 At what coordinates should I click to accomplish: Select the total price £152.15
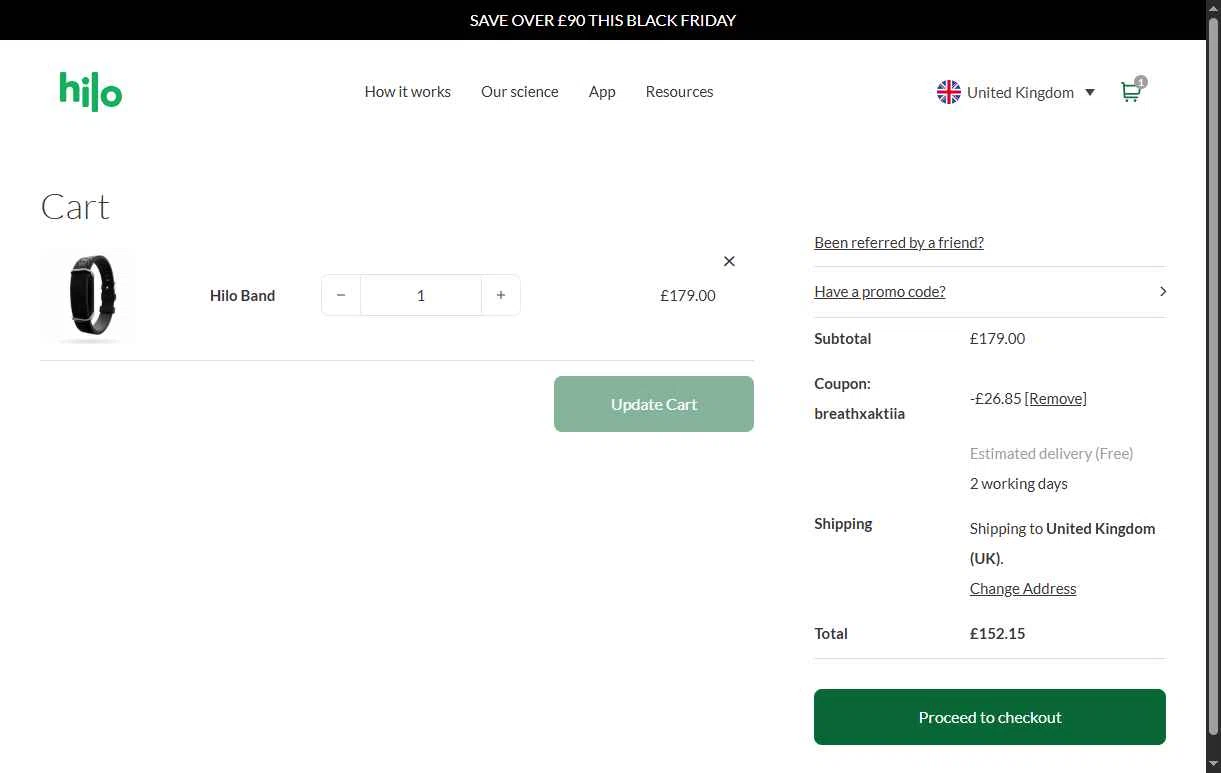click(997, 633)
